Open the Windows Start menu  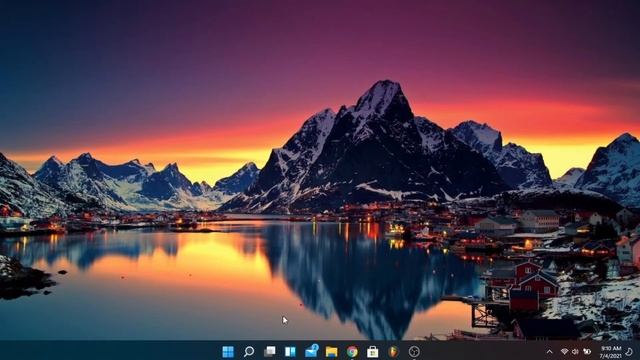coord(228,351)
